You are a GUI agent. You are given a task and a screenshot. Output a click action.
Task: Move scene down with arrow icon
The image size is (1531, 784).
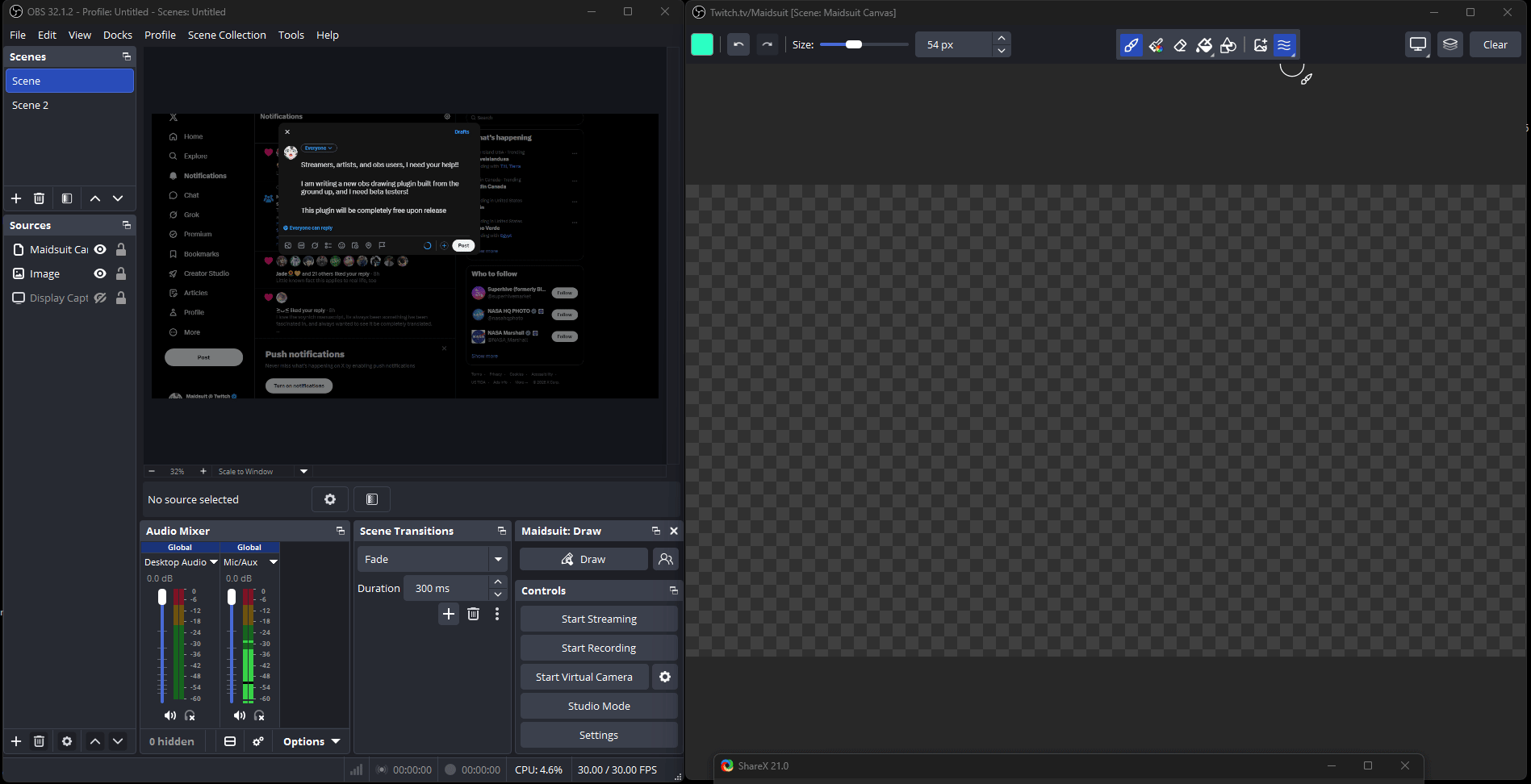tap(118, 198)
